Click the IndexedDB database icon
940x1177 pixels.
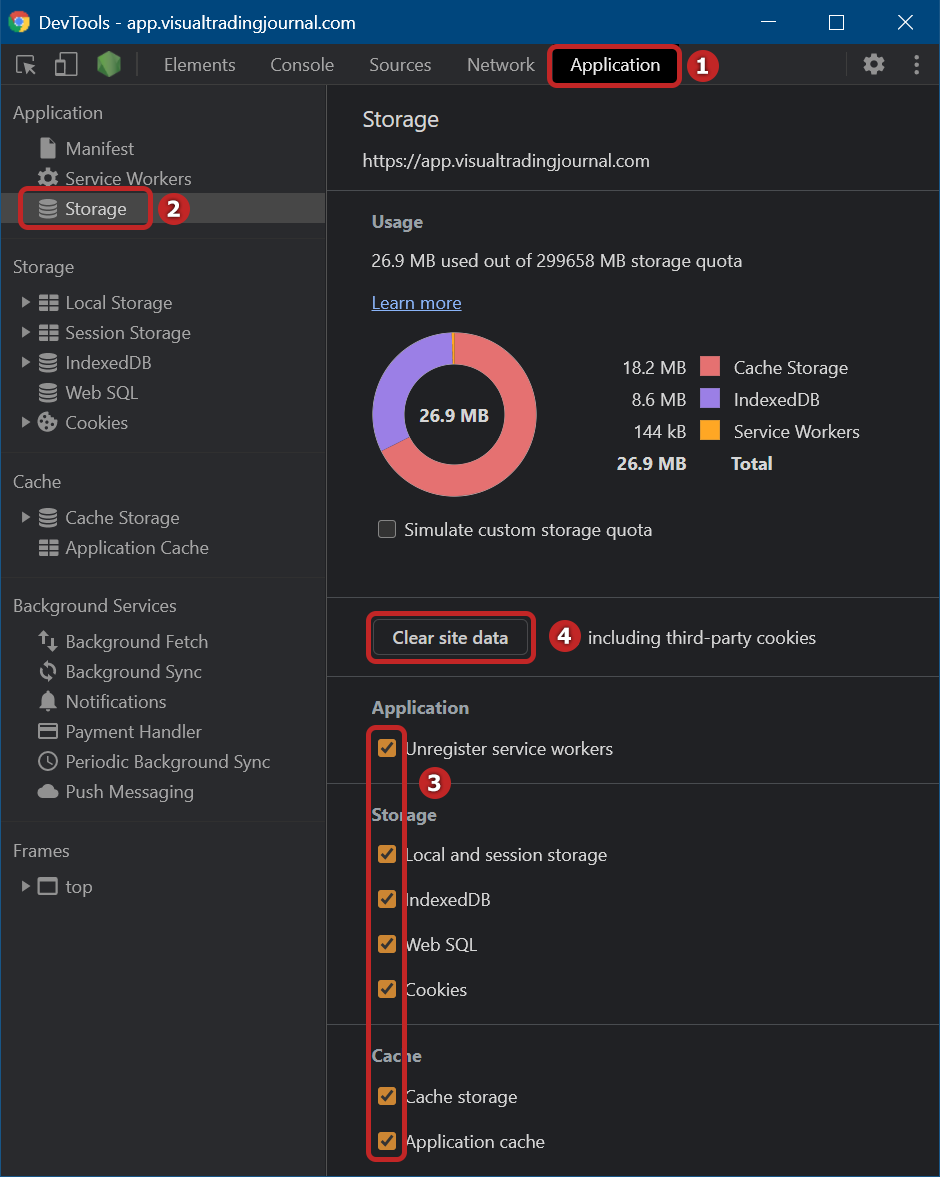pos(48,363)
